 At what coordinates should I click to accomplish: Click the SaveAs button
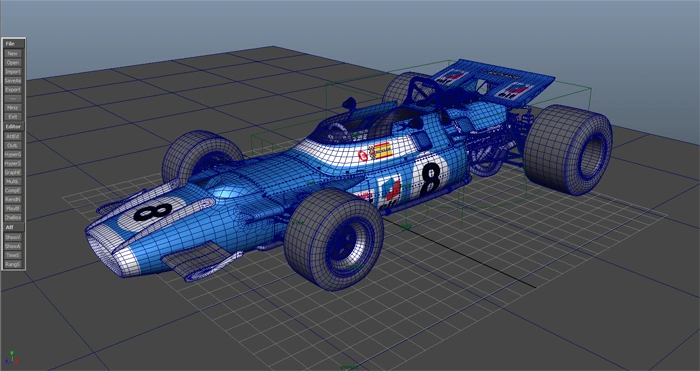(x=13, y=81)
